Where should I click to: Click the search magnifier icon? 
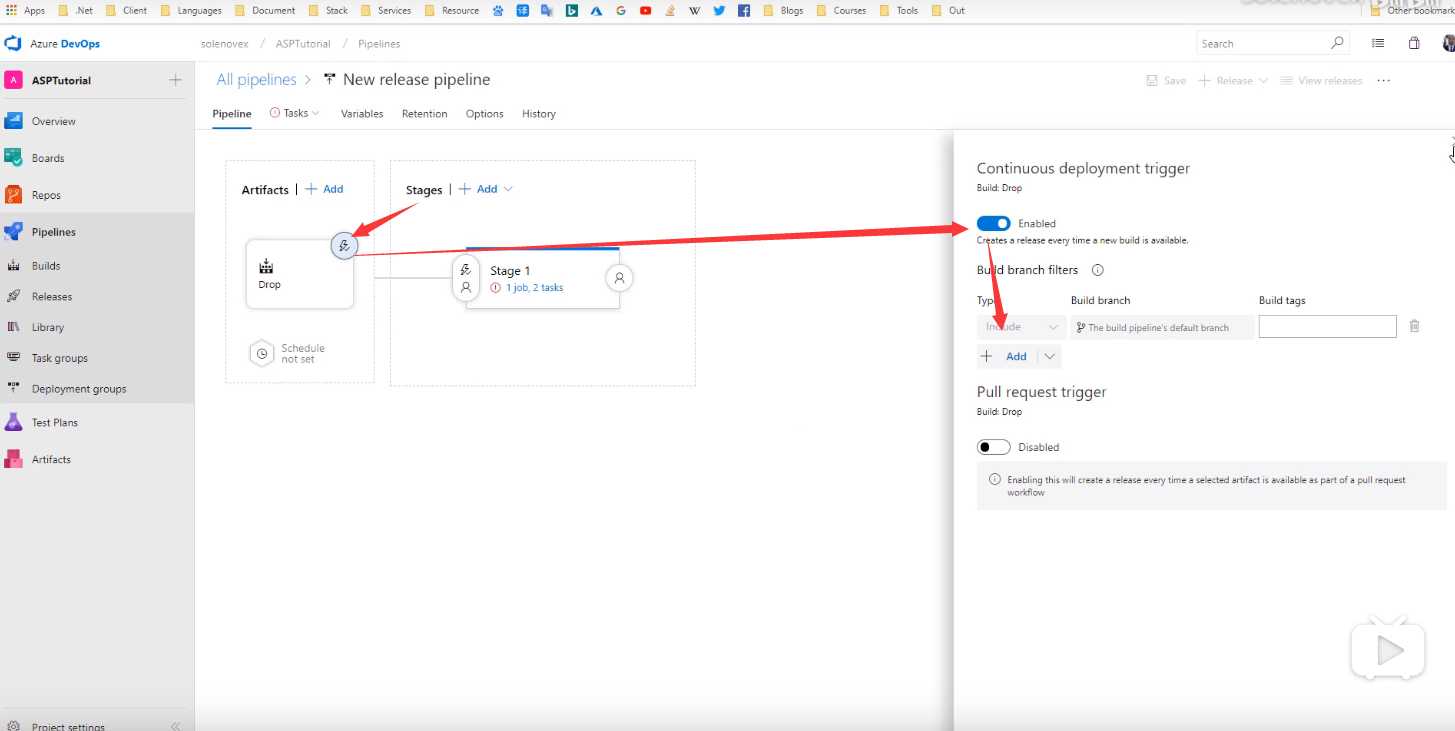(1338, 43)
